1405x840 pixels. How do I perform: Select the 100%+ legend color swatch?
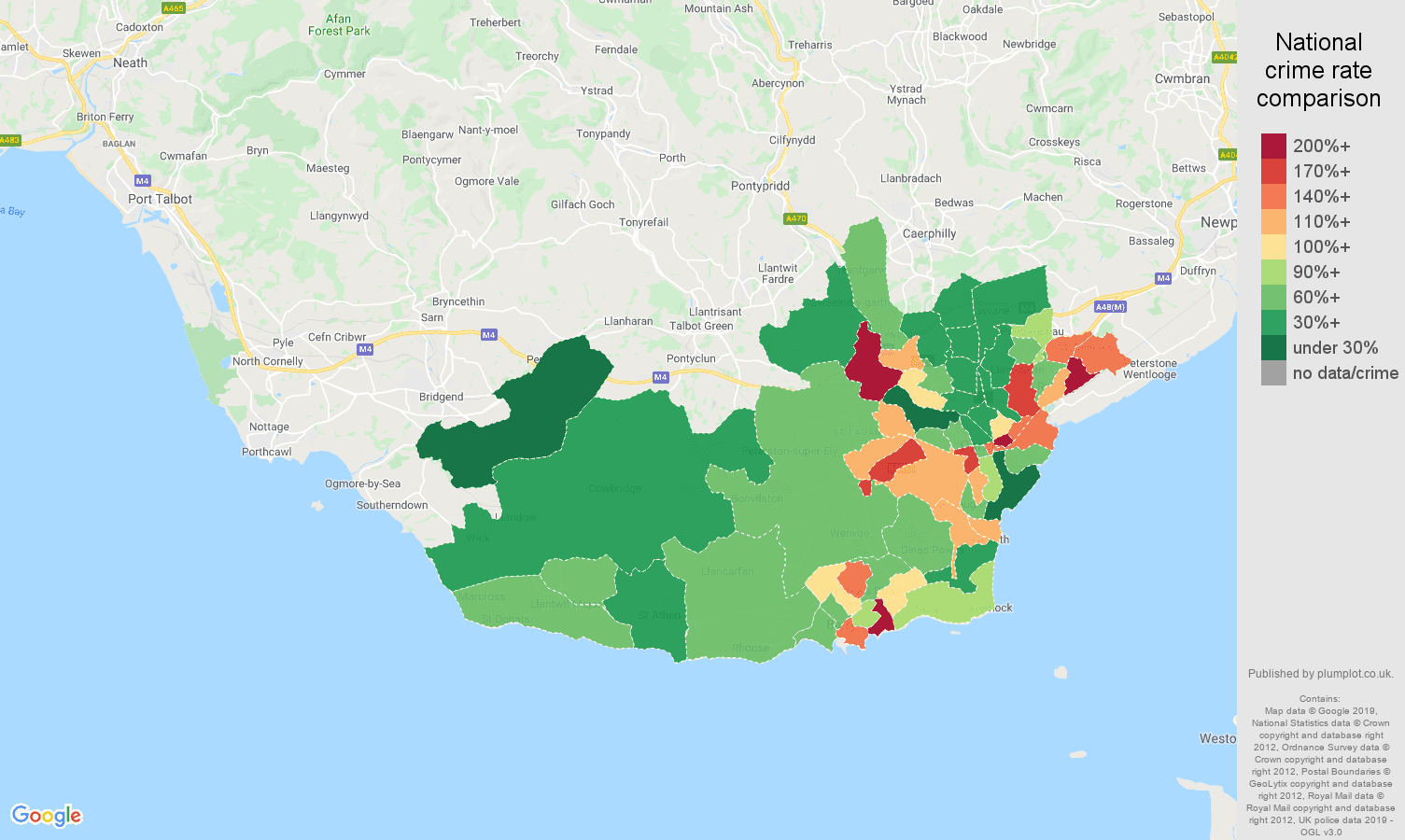click(x=1273, y=246)
